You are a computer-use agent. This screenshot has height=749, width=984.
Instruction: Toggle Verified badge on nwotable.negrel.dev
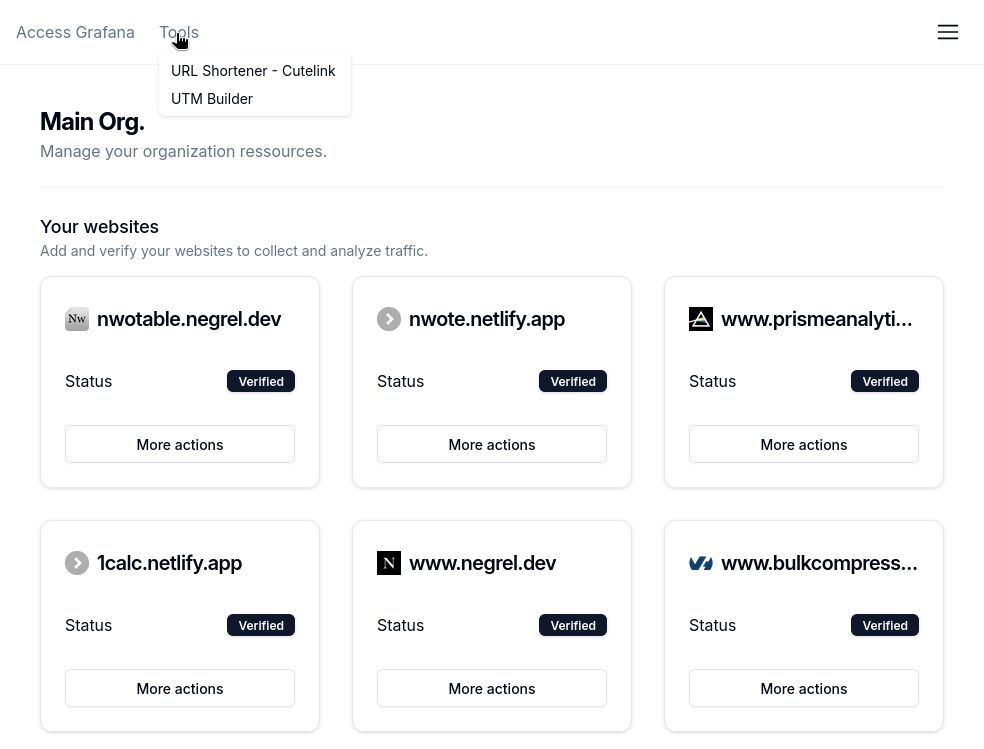(x=261, y=381)
